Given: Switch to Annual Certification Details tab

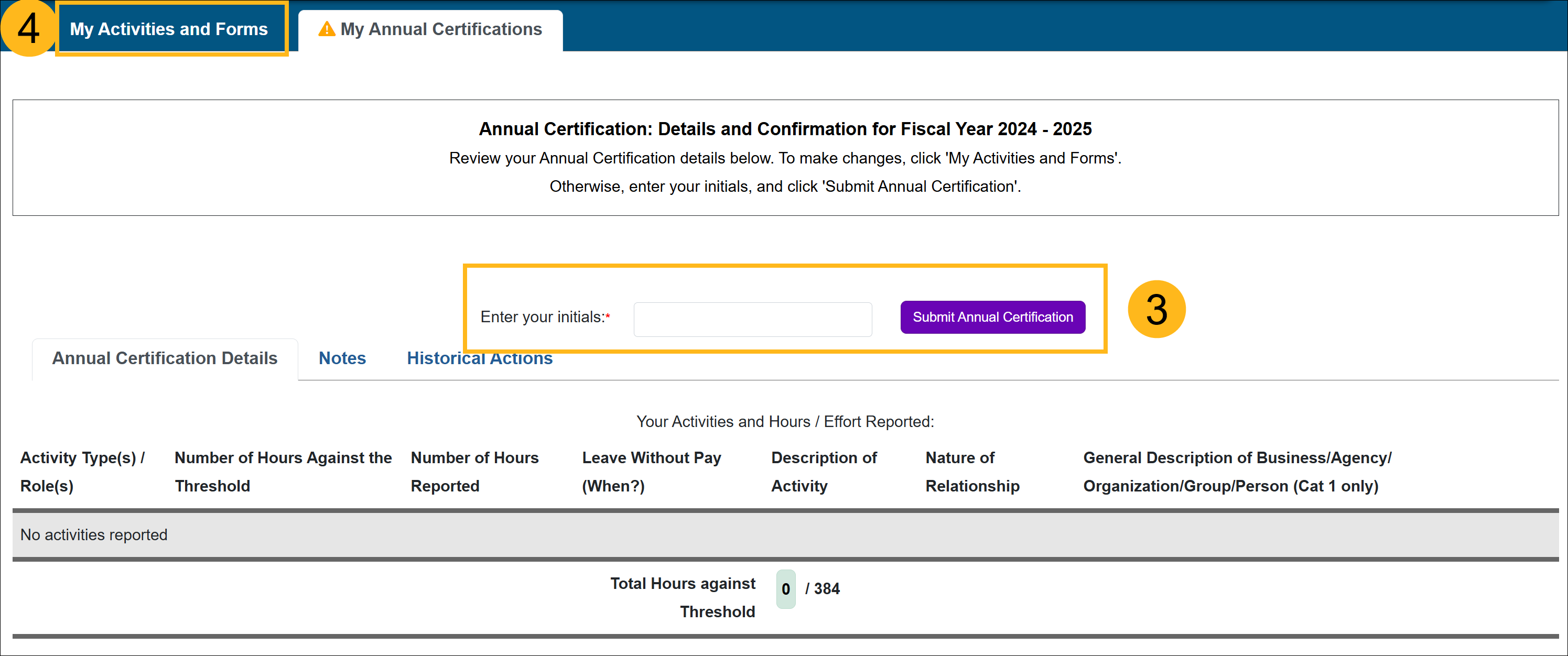Looking at the screenshot, I should tap(164, 358).
